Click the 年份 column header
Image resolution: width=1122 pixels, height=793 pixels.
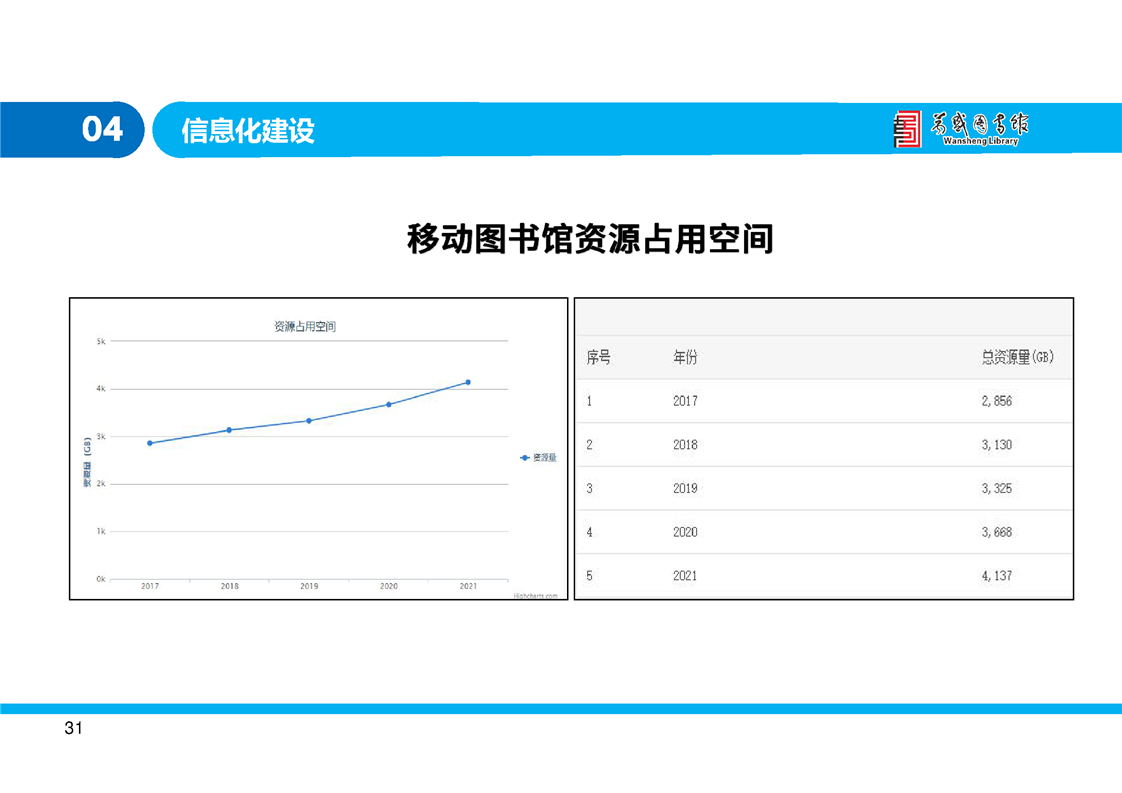[x=685, y=357]
